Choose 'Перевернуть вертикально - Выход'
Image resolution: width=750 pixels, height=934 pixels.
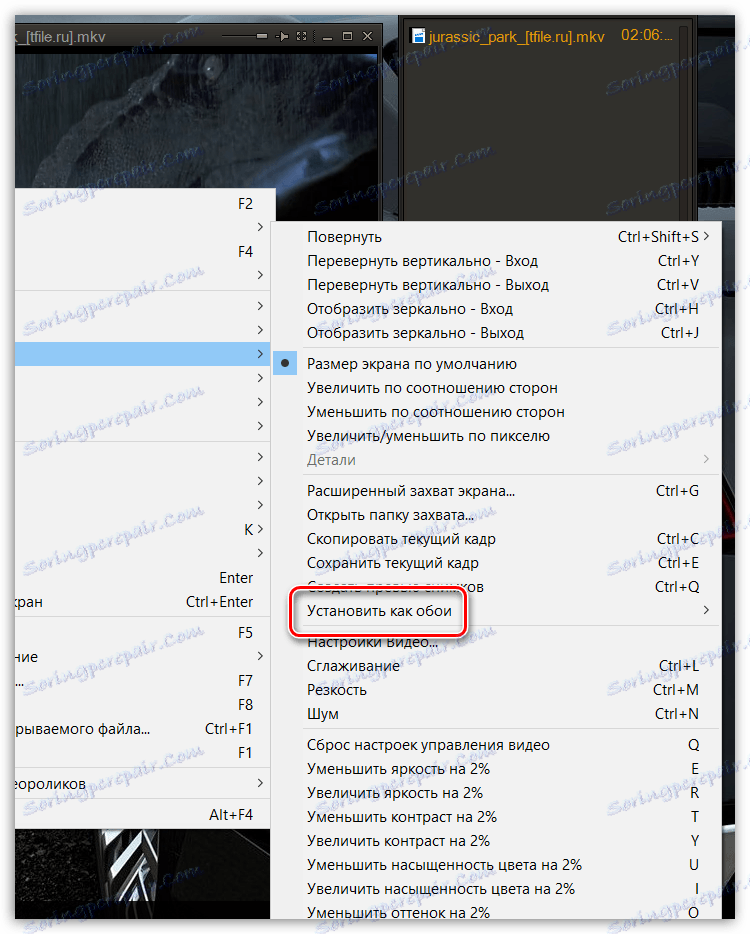click(x=496, y=285)
